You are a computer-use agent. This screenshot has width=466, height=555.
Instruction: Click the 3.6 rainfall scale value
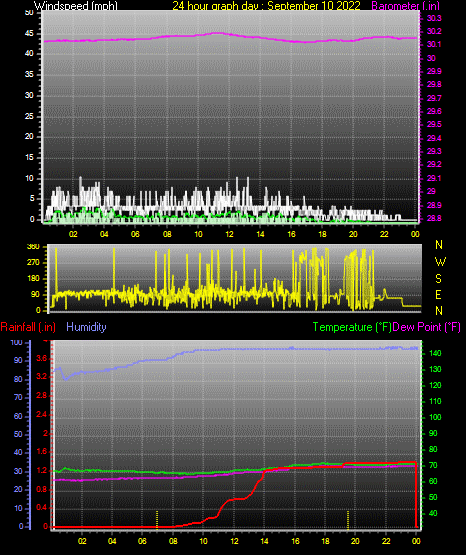[x=41, y=358]
